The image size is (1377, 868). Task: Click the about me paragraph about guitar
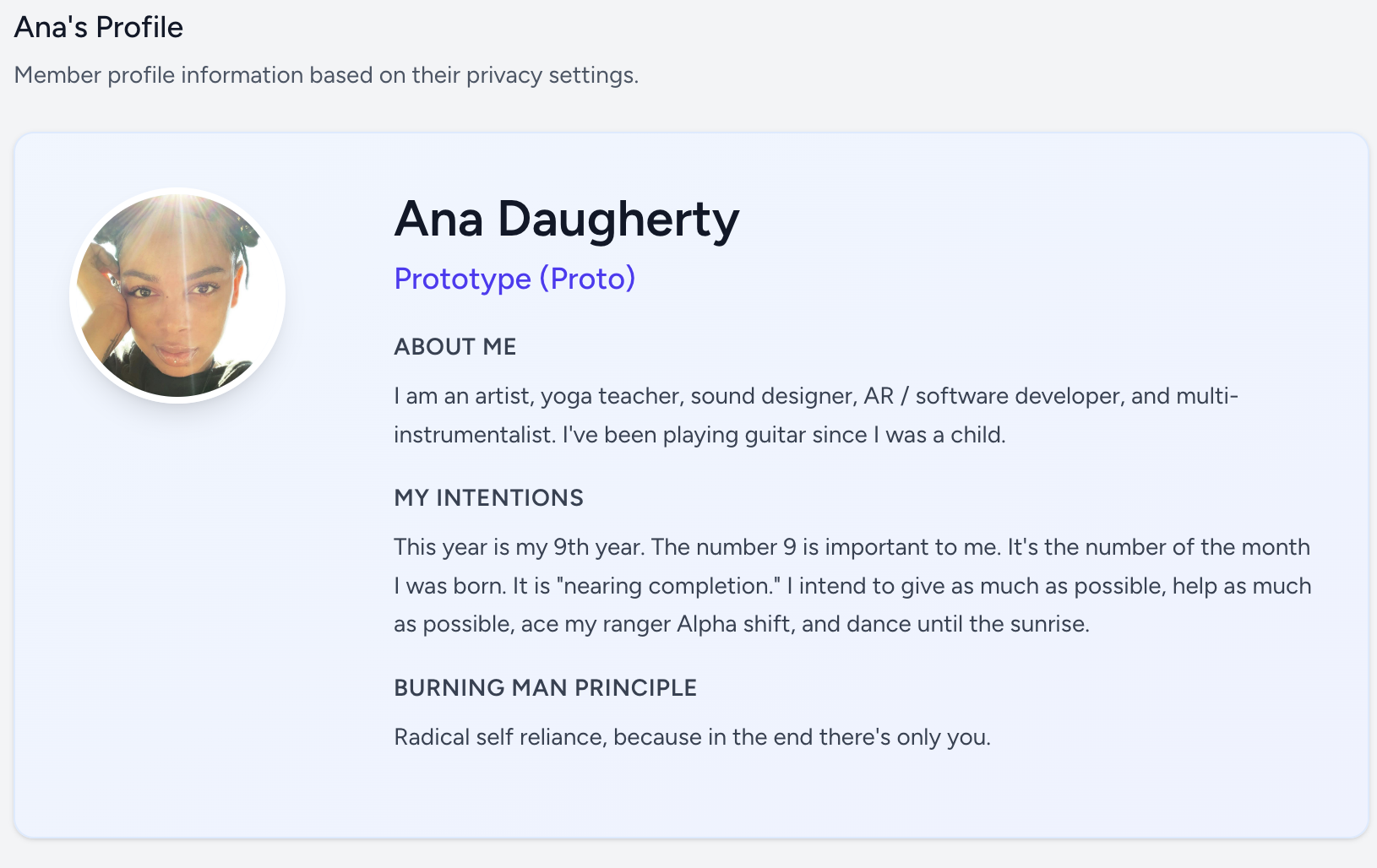click(816, 415)
